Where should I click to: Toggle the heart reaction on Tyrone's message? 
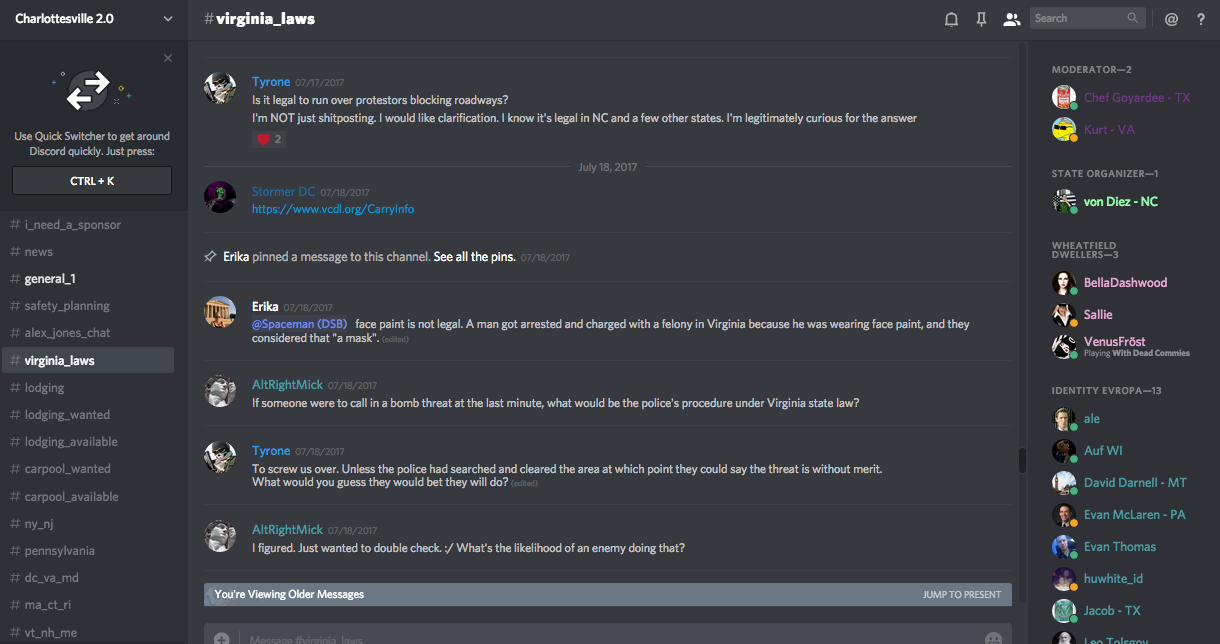coord(269,139)
